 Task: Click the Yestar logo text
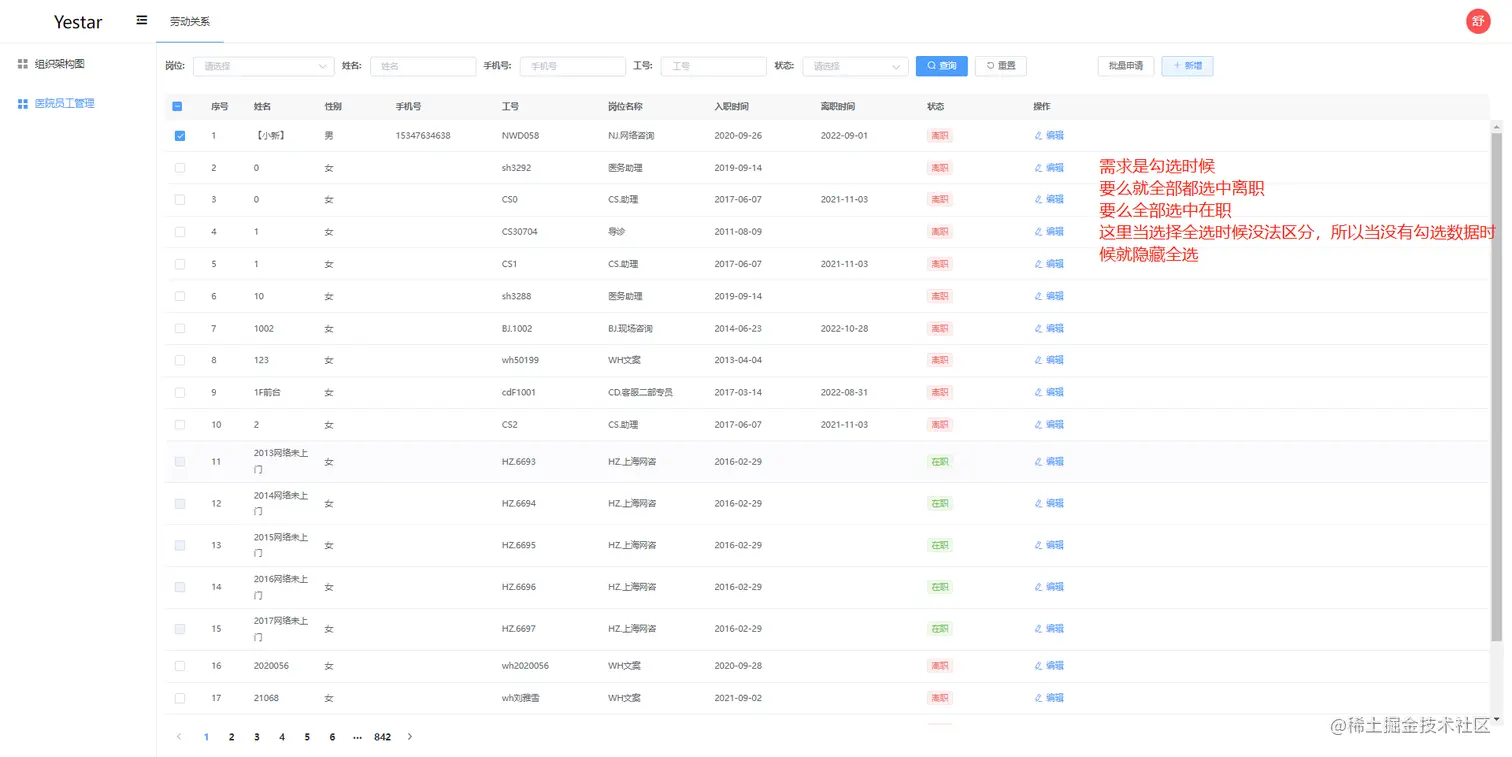[78, 22]
